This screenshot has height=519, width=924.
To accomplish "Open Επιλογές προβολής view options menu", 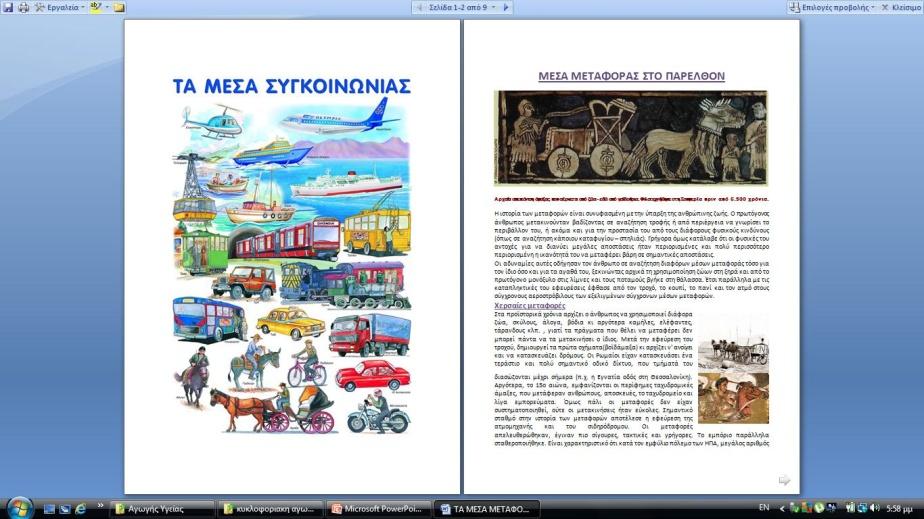I will (832, 8).
